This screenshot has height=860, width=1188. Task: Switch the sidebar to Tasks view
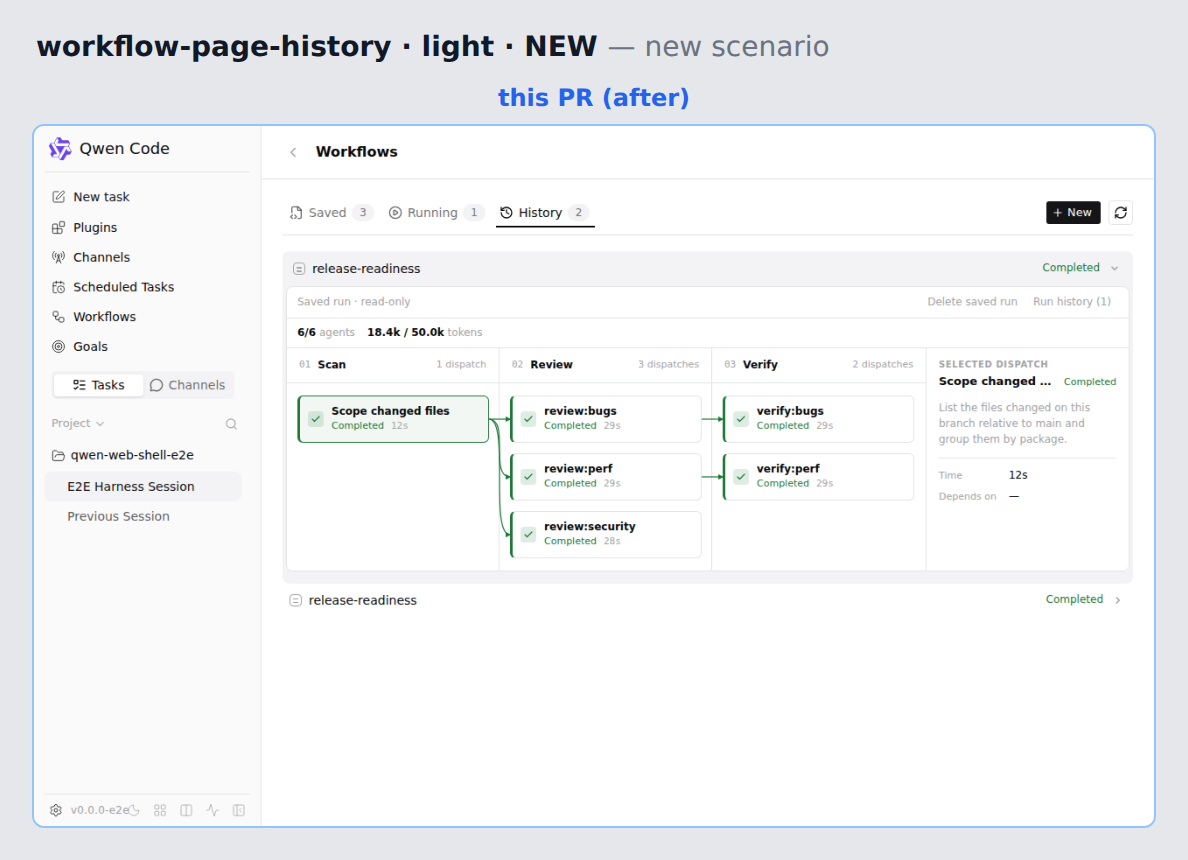coord(98,385)
